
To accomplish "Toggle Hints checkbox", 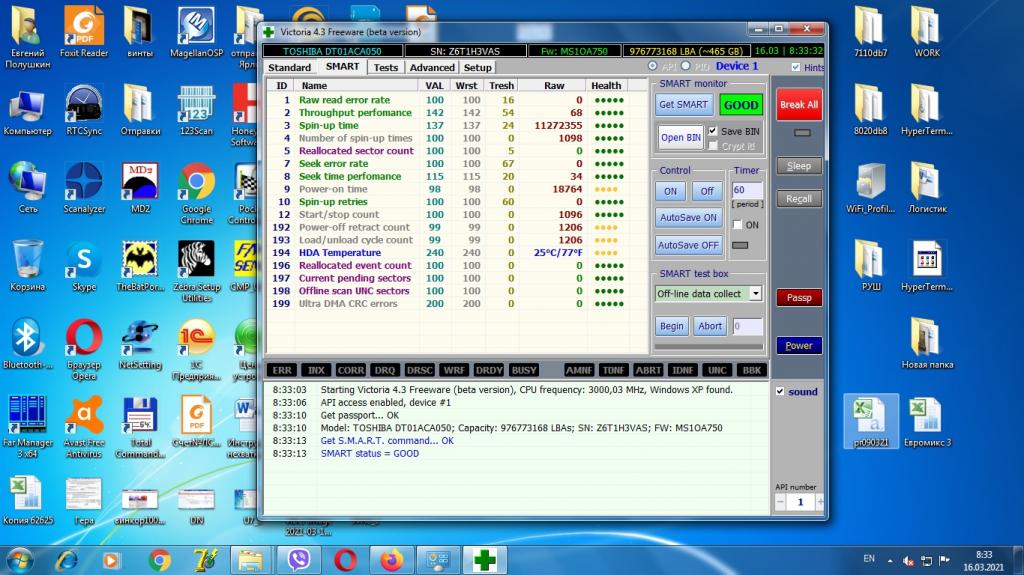I will click(x=795, y=67).
